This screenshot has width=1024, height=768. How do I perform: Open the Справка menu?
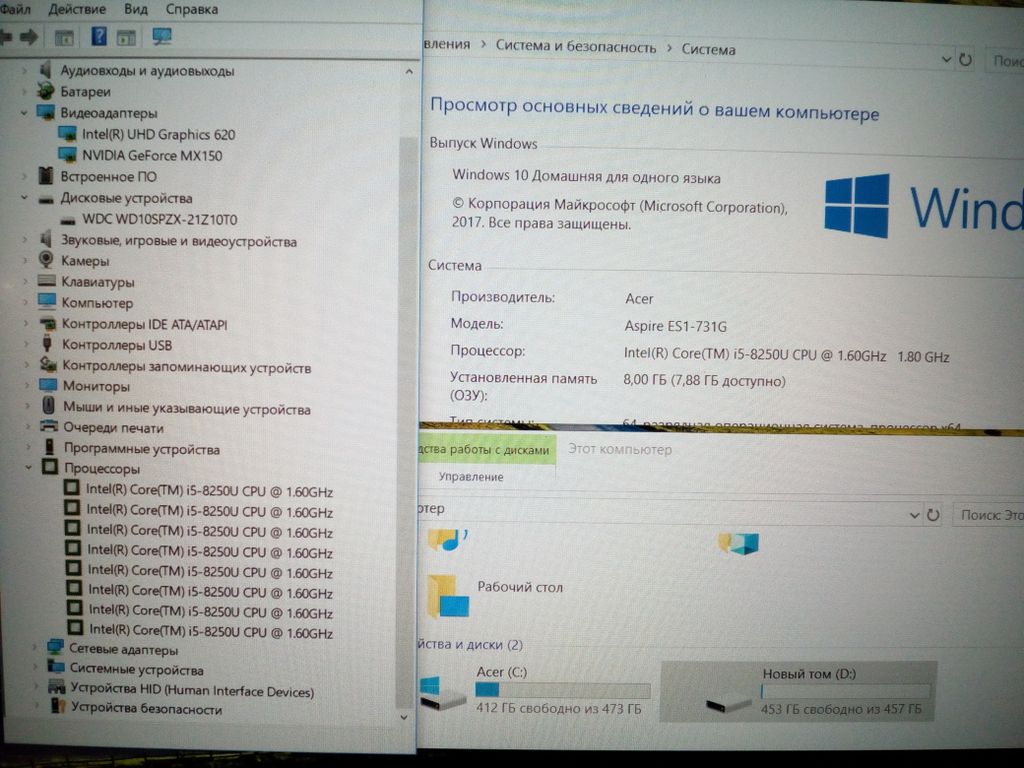pos(191,9)
